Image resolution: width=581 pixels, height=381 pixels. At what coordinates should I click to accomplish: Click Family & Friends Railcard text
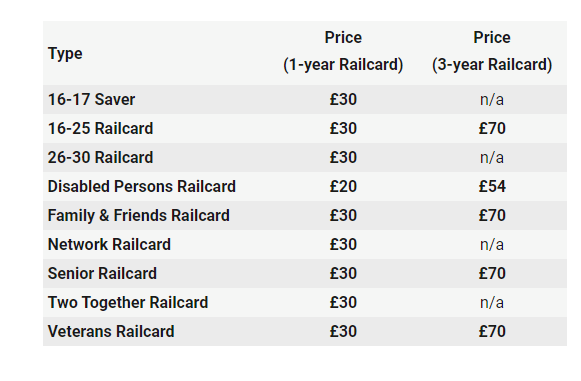pos(139,216)
